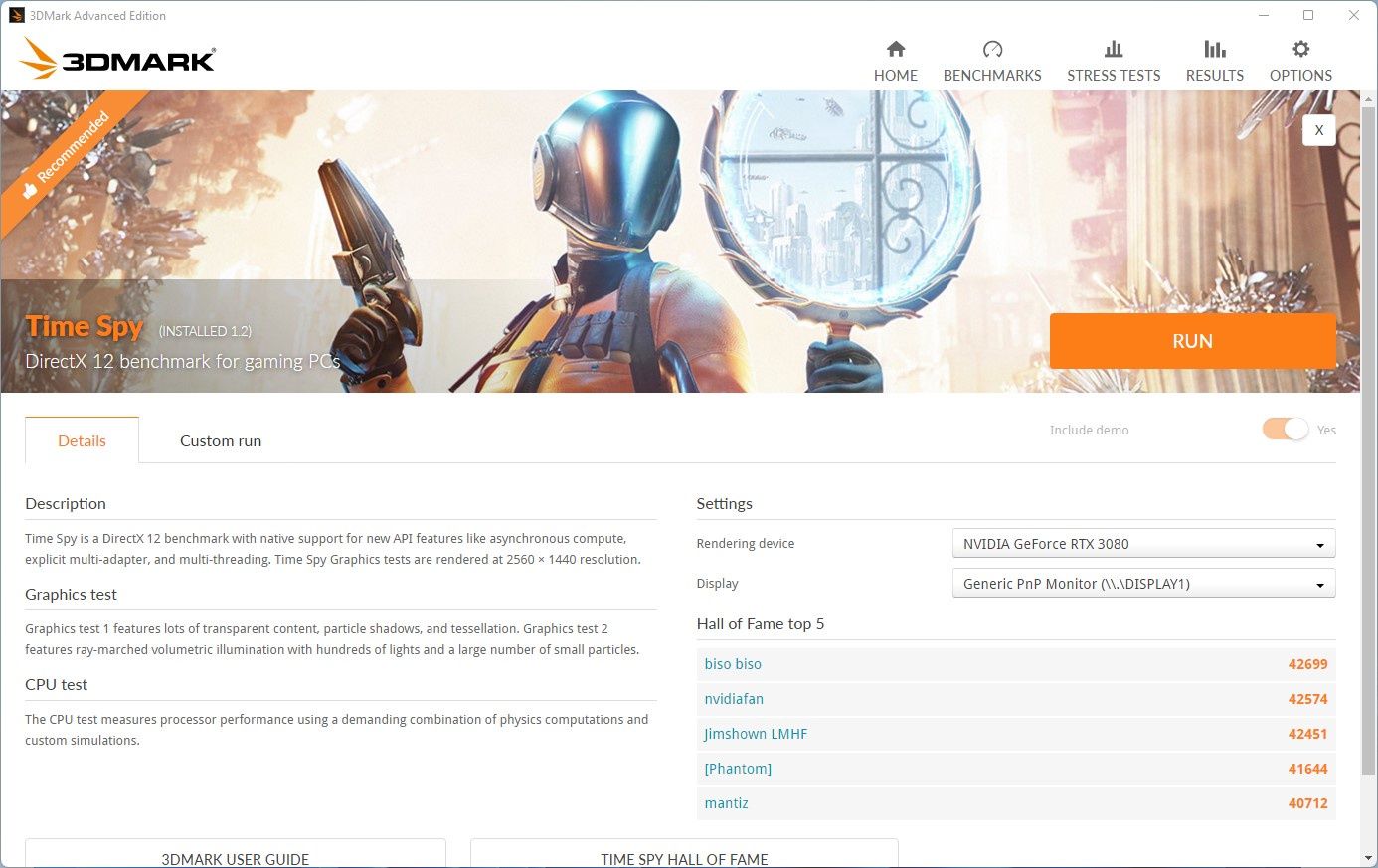Click the 42574 score value
The height and width of the screenshot is (868, 1378).
[1307, 699]
